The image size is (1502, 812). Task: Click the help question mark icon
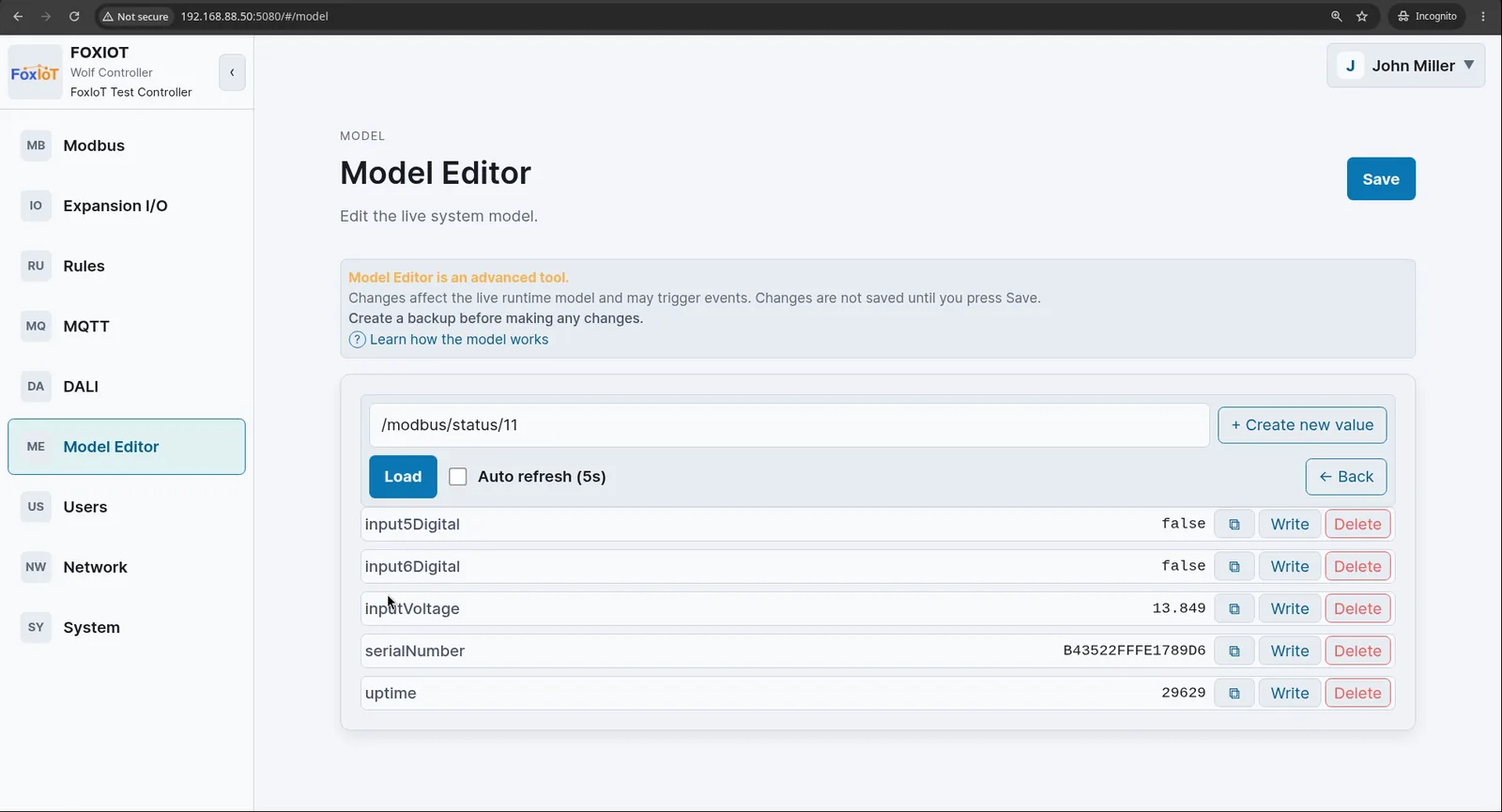357,340
